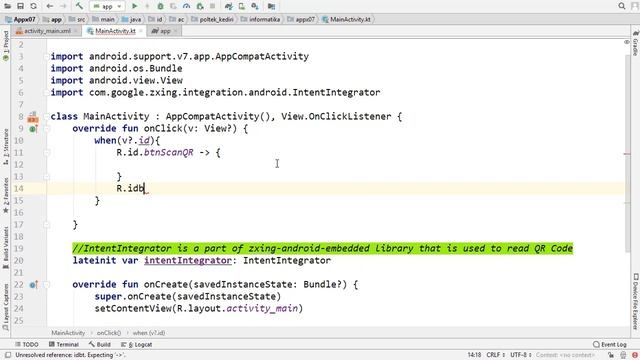Run the app with the green play button

click(134, 6)
